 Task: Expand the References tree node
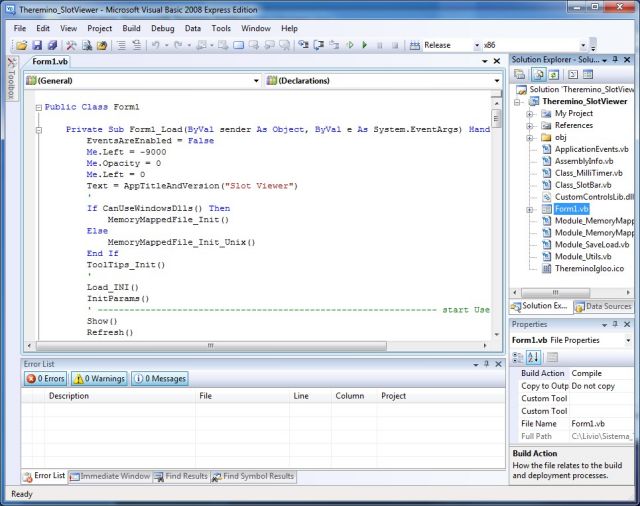coord(530,126)
